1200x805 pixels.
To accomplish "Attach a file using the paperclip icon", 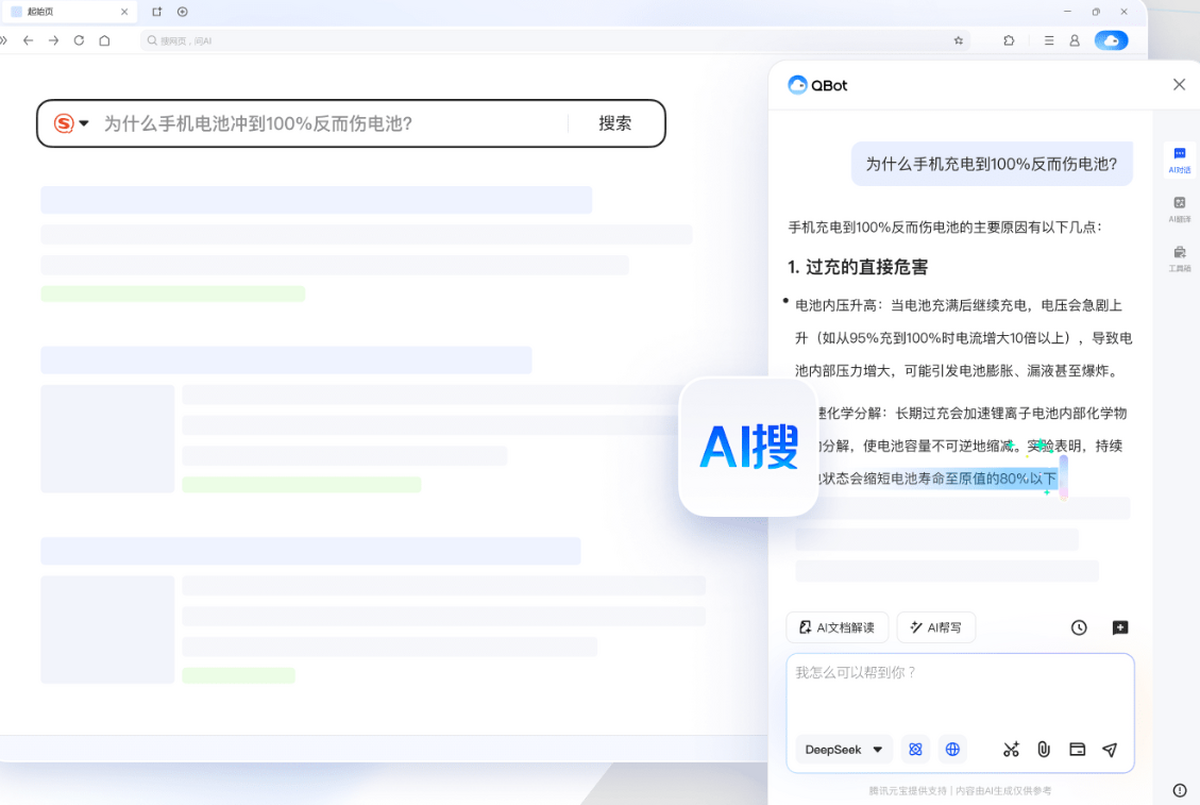I will point(1044,749).
